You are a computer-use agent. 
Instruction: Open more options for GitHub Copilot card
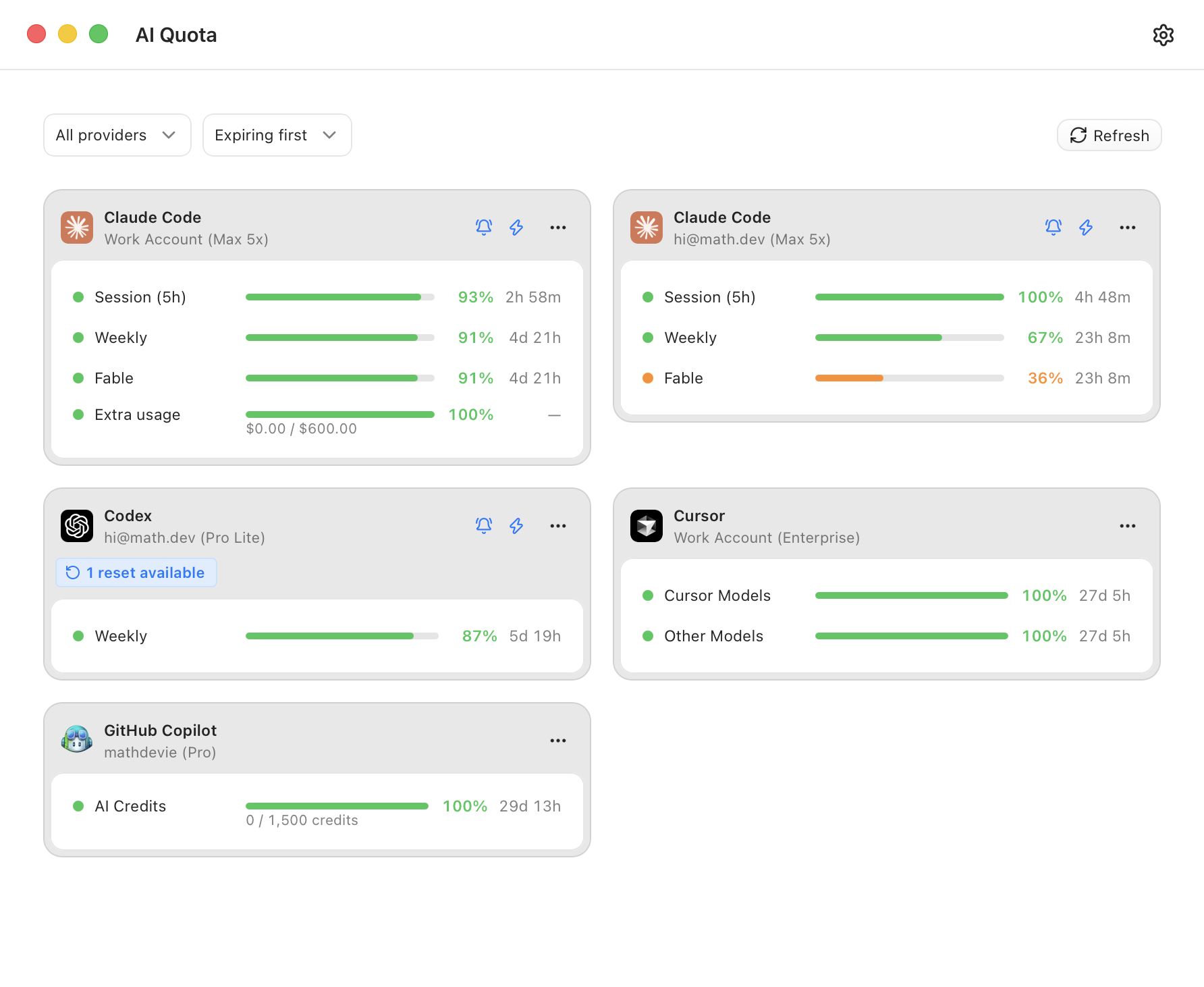(558, 741)
